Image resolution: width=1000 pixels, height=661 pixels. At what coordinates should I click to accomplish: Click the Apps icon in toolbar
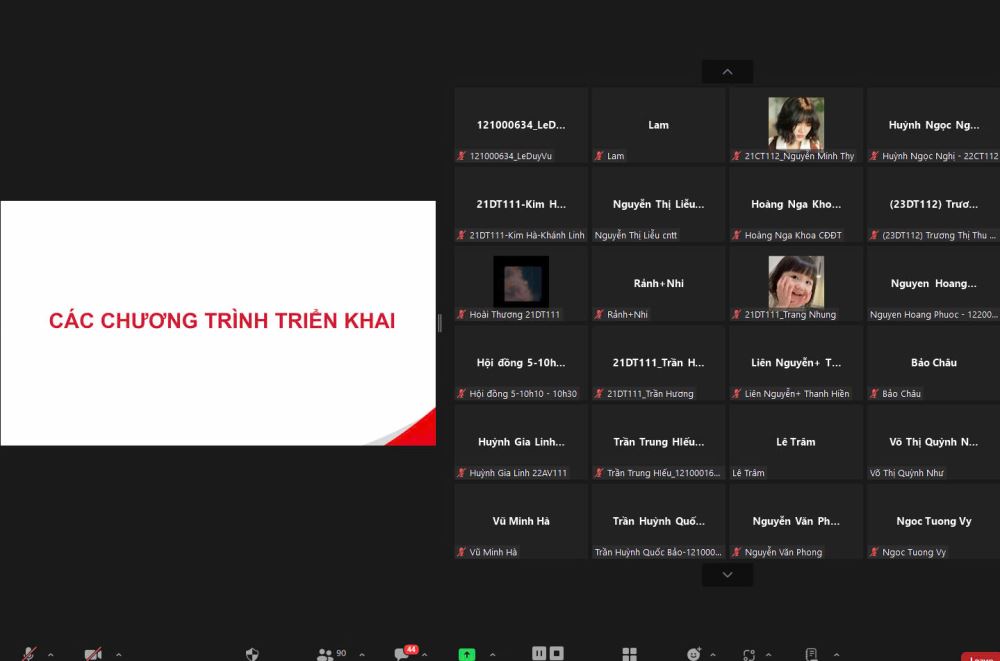pos(749,654)
